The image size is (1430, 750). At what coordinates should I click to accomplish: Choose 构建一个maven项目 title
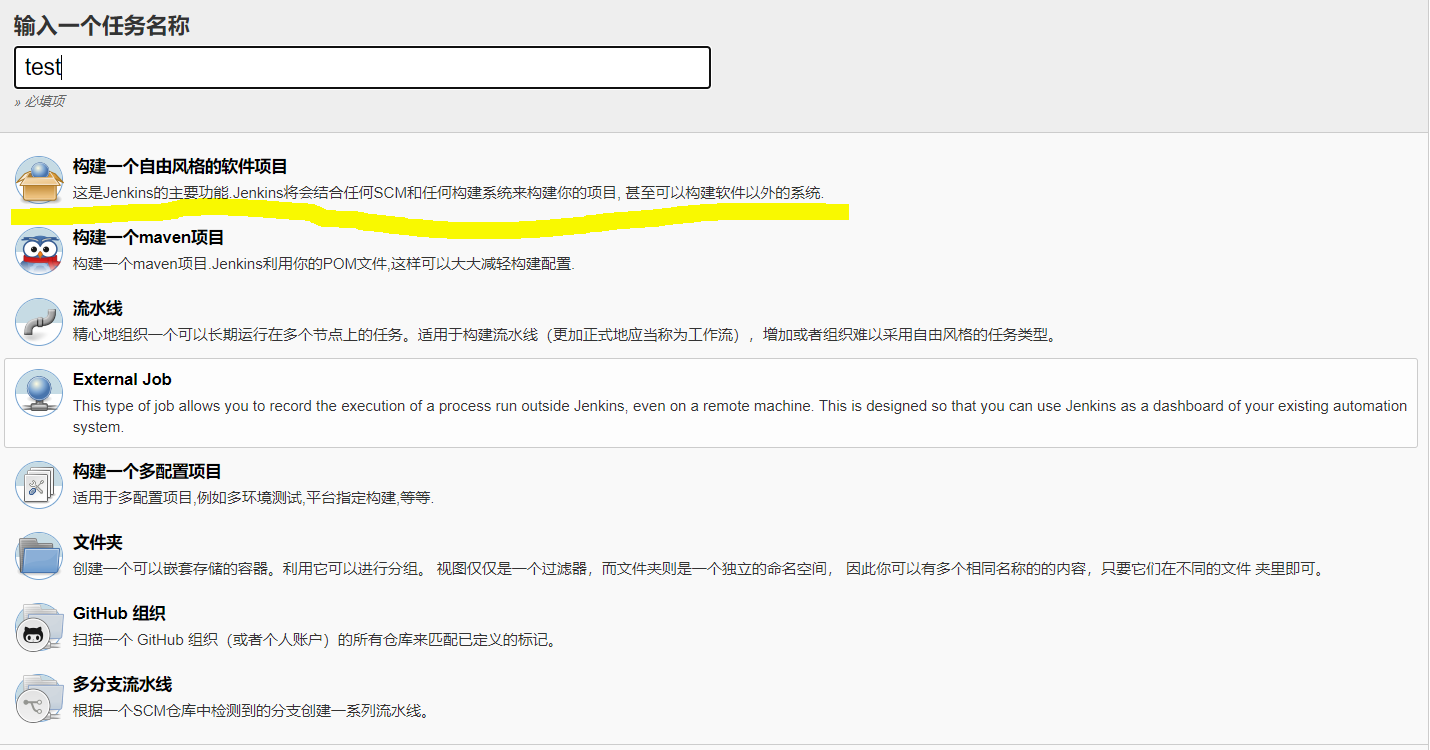coord(148,238)
